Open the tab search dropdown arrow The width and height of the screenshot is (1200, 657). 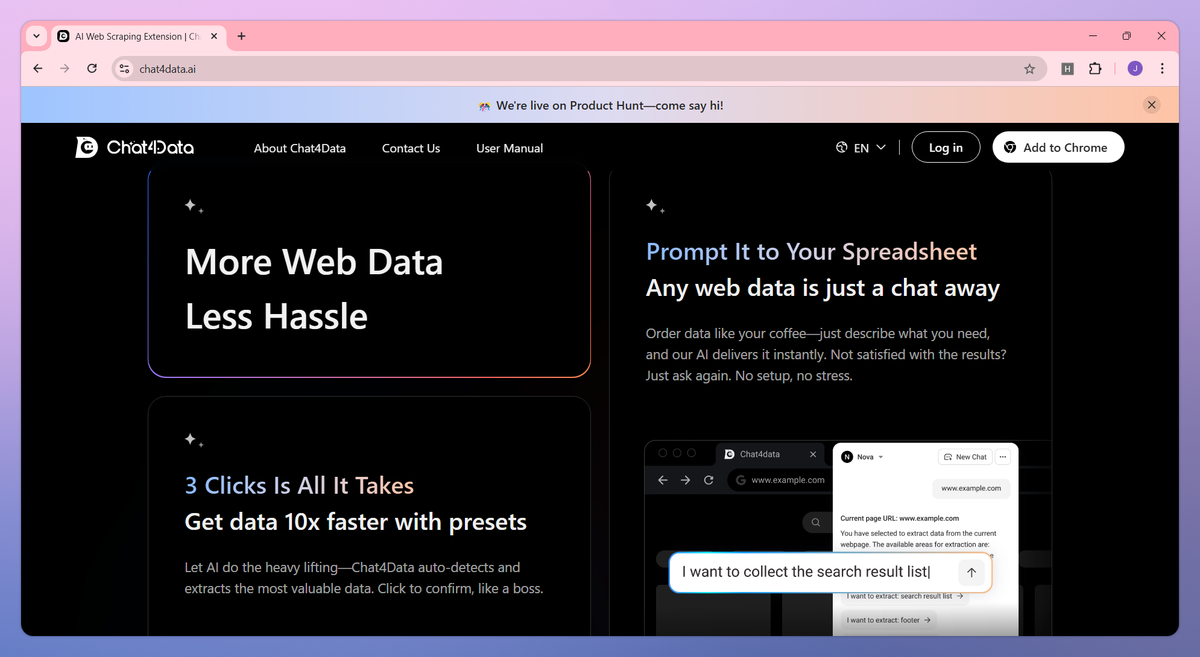click(36, 36)
